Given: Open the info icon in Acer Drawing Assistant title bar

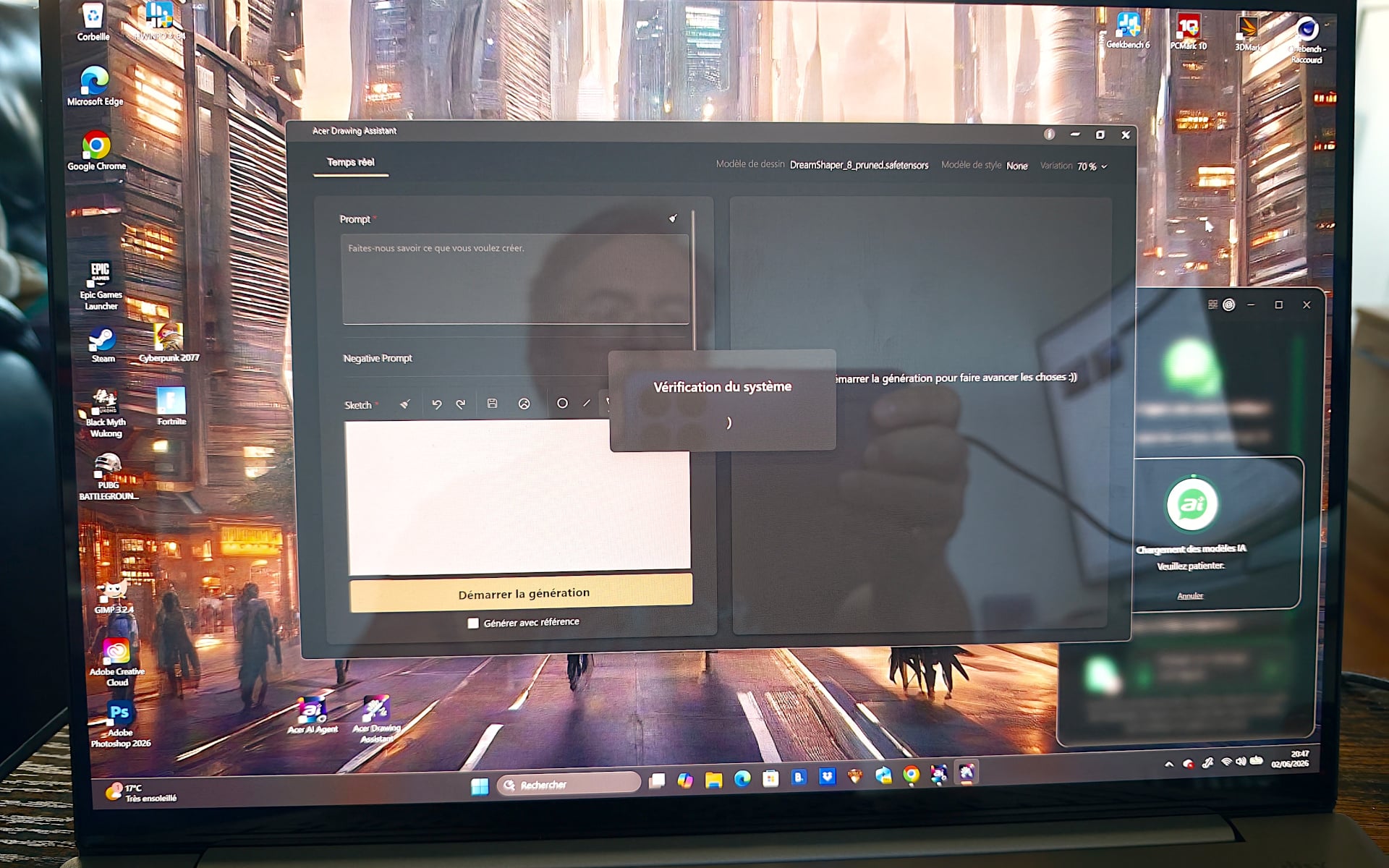Looking at the screenshot, I should [x=1049, y=134].
